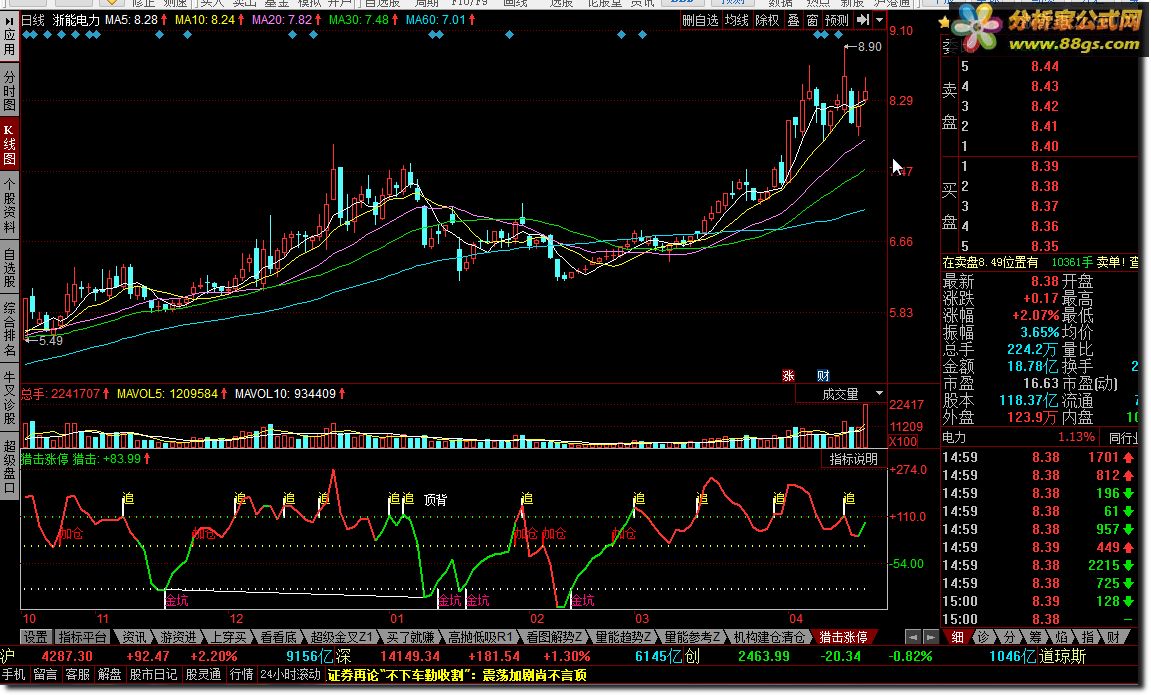Screen dimensions: 1151x695
Task: Click the 指标说明 indicator description button
Action: [854, 459]
